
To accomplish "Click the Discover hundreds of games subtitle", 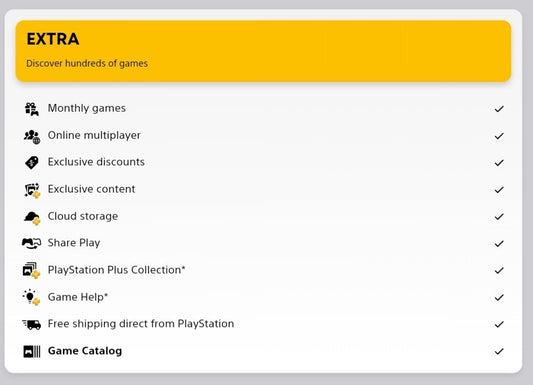I will 87,64.
